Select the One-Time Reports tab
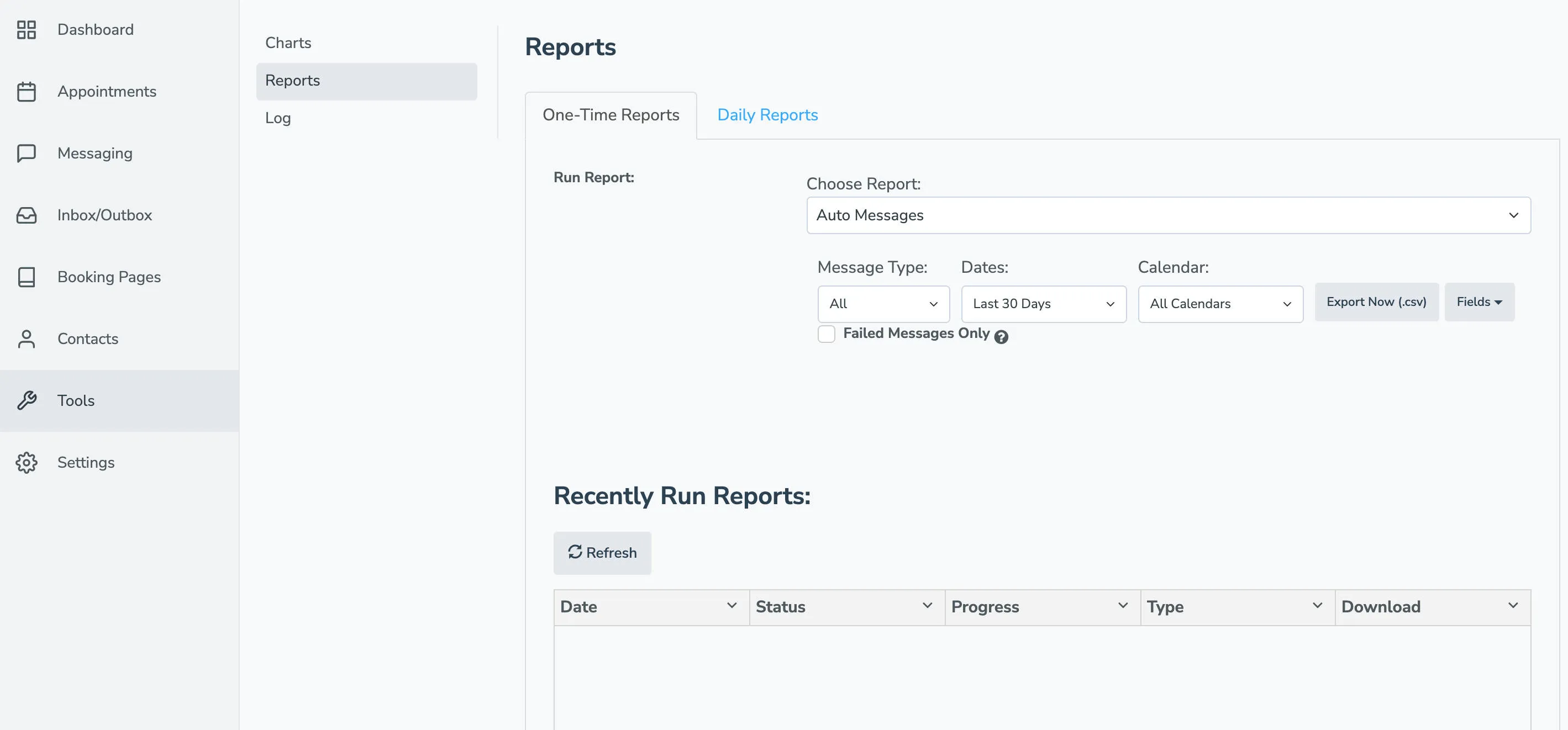The image size is (1568, 730). pyautogui.click(x=611, y=114)
